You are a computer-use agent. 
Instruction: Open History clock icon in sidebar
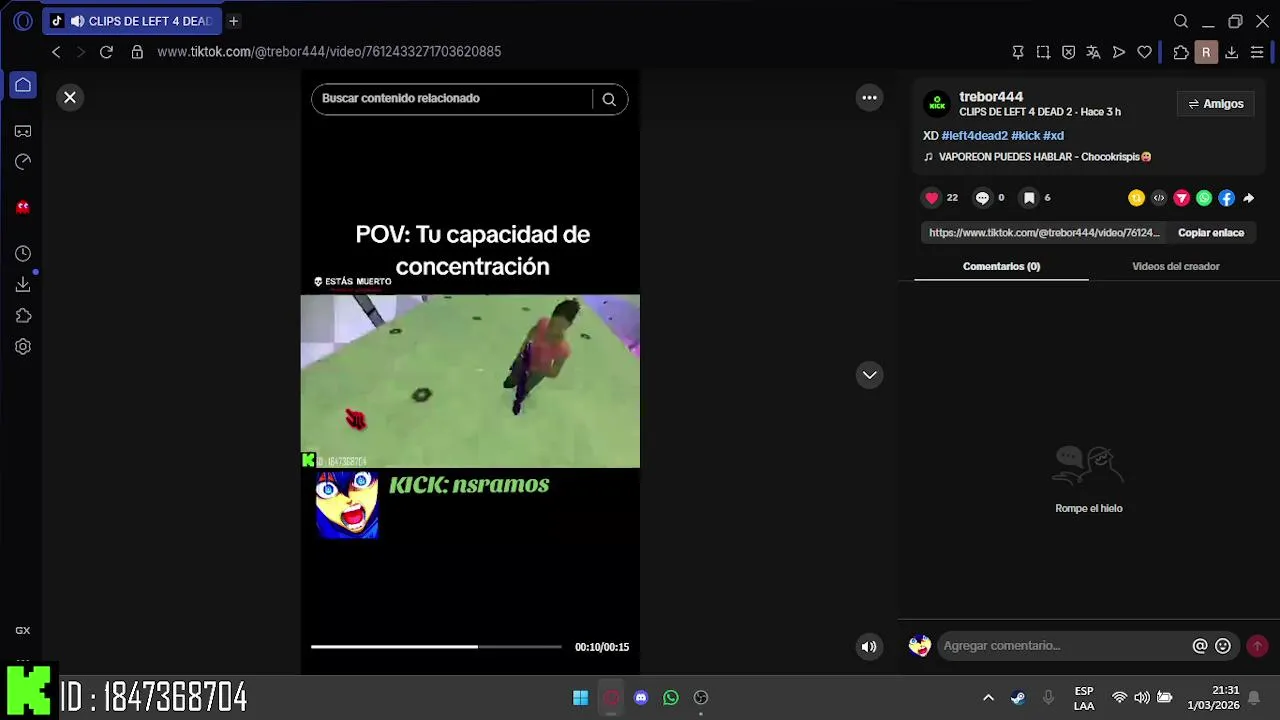[23, 254]
